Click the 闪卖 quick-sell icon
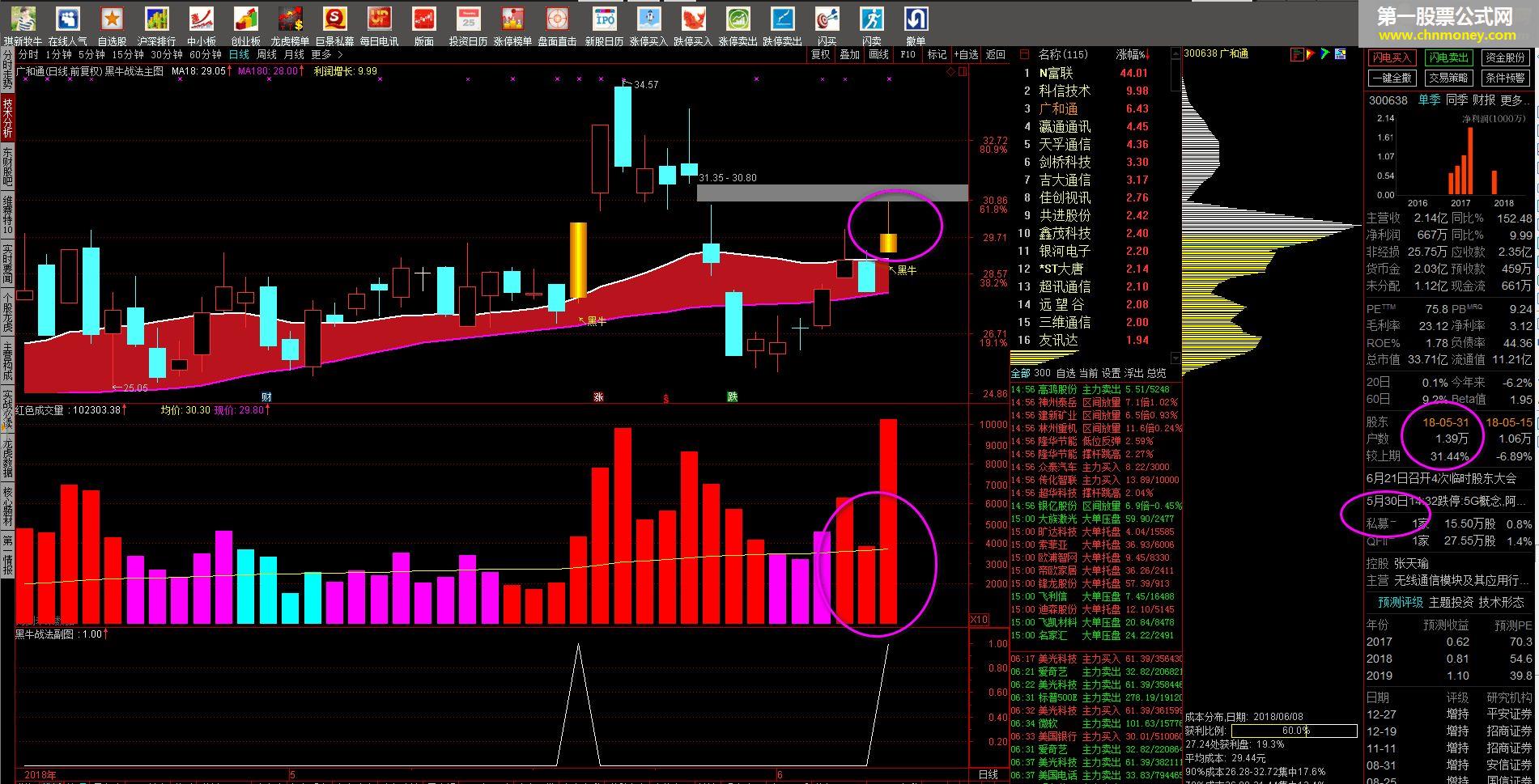The width and height of the screenshot is (1539, 784). coord(871,19)
